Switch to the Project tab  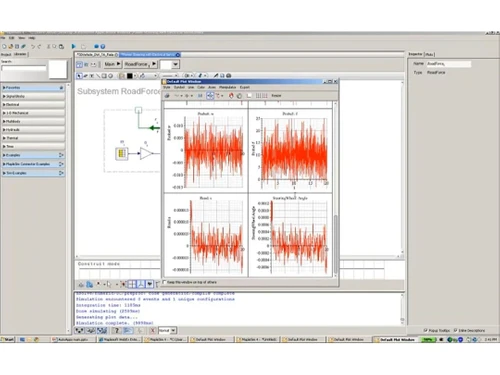click(x=6, y=54)
